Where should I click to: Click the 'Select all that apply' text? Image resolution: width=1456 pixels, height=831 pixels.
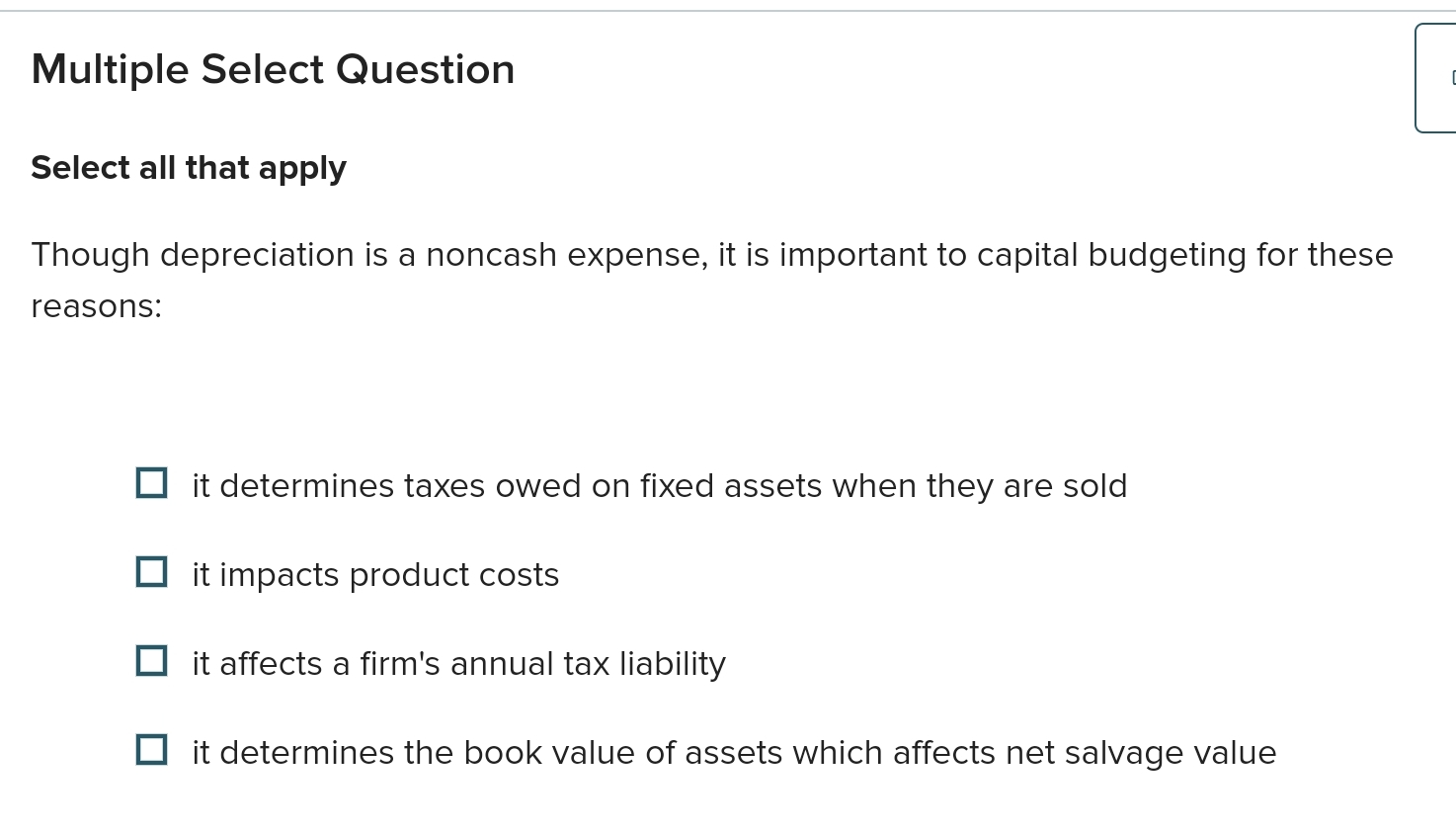click(x=189, y=167)
